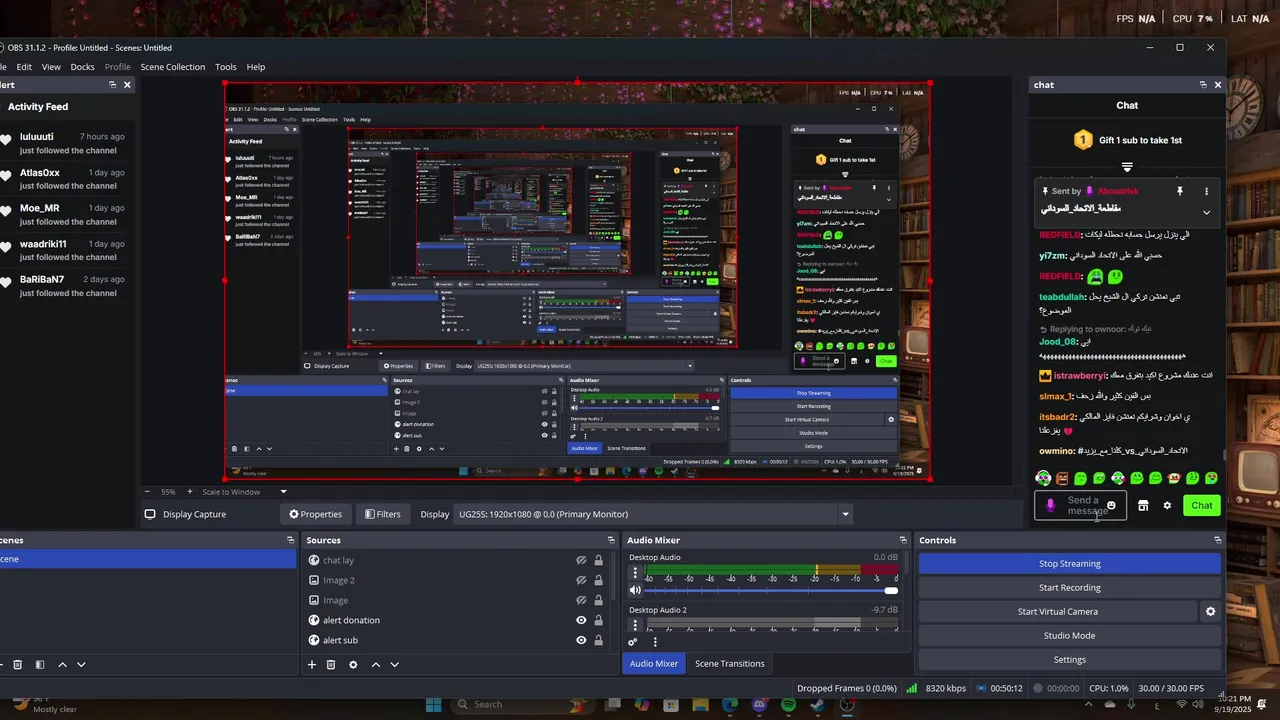Expand the pinned chat message chevron
The height and width of the screenshot is (720, 1280).
tap(1206, 212)
